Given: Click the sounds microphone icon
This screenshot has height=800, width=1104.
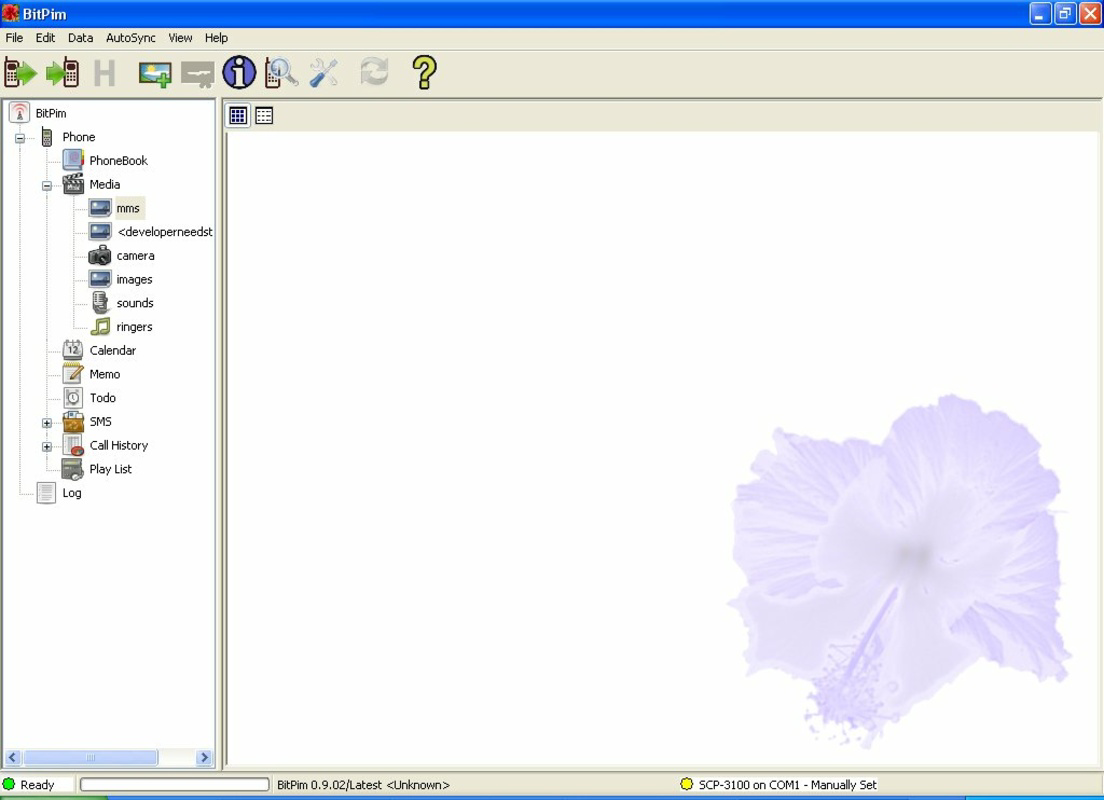Looking at the screenshot, I should 101,303.
